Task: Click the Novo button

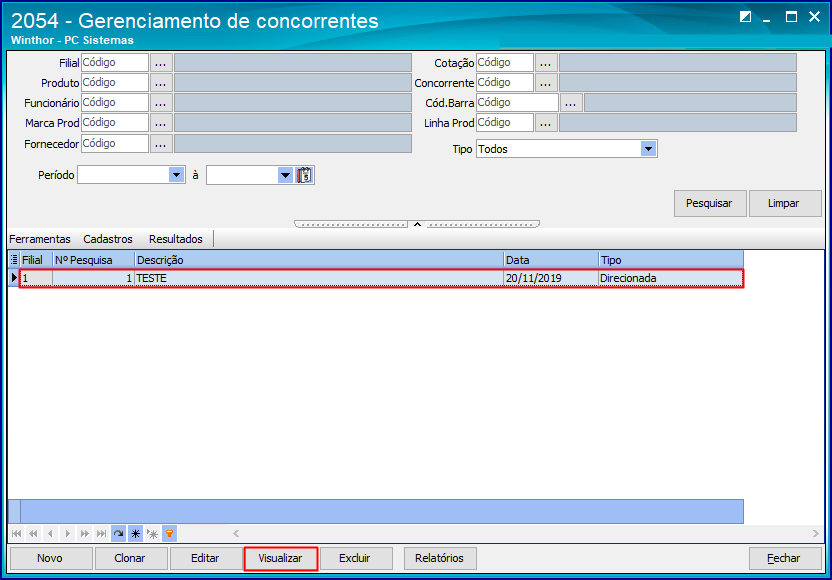Action: coord(50,558)
